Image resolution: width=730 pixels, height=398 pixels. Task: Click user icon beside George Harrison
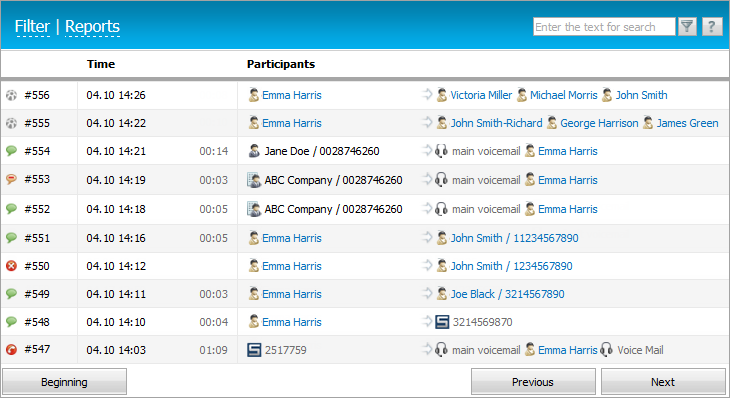tap(552, 123)
